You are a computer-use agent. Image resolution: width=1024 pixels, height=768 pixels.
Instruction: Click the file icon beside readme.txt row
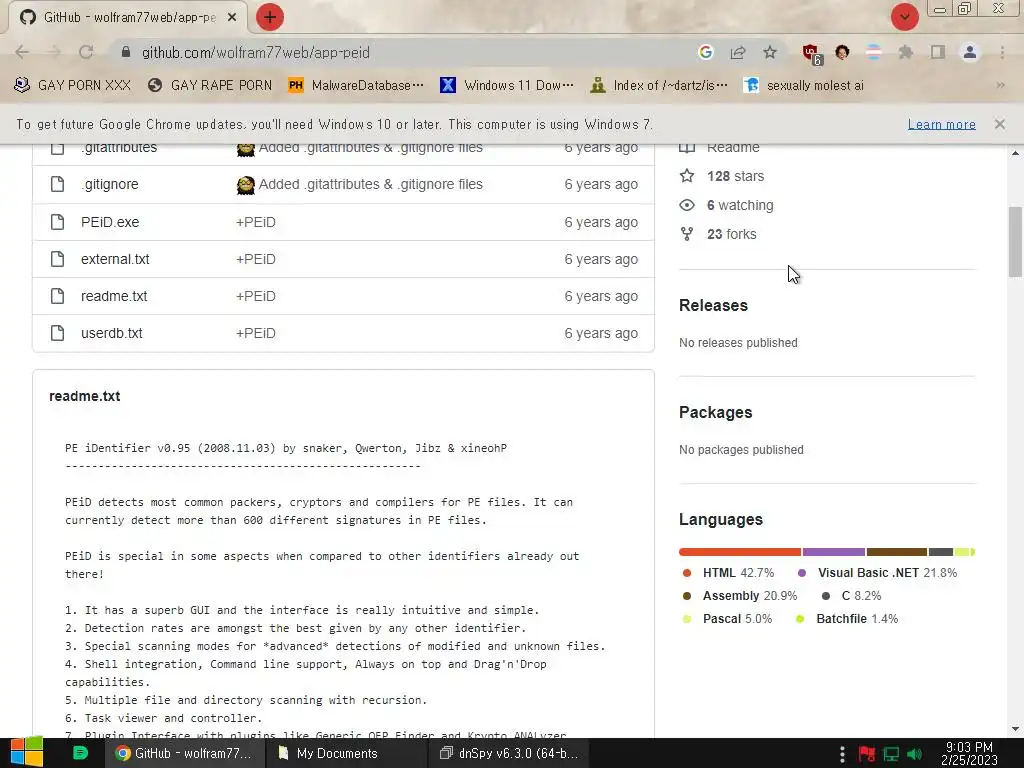[x=57, y=296]
